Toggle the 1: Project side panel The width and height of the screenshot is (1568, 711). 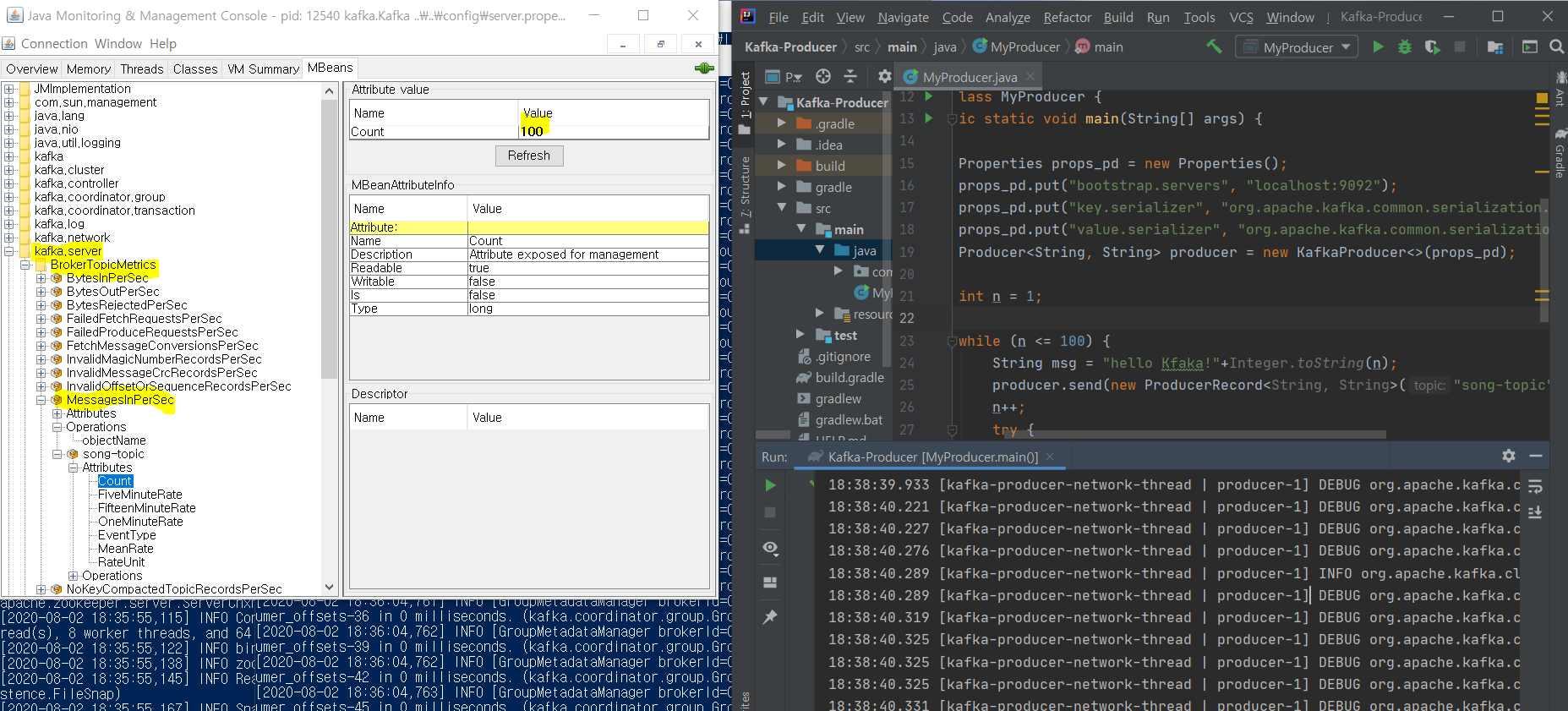tap(745, 103)
